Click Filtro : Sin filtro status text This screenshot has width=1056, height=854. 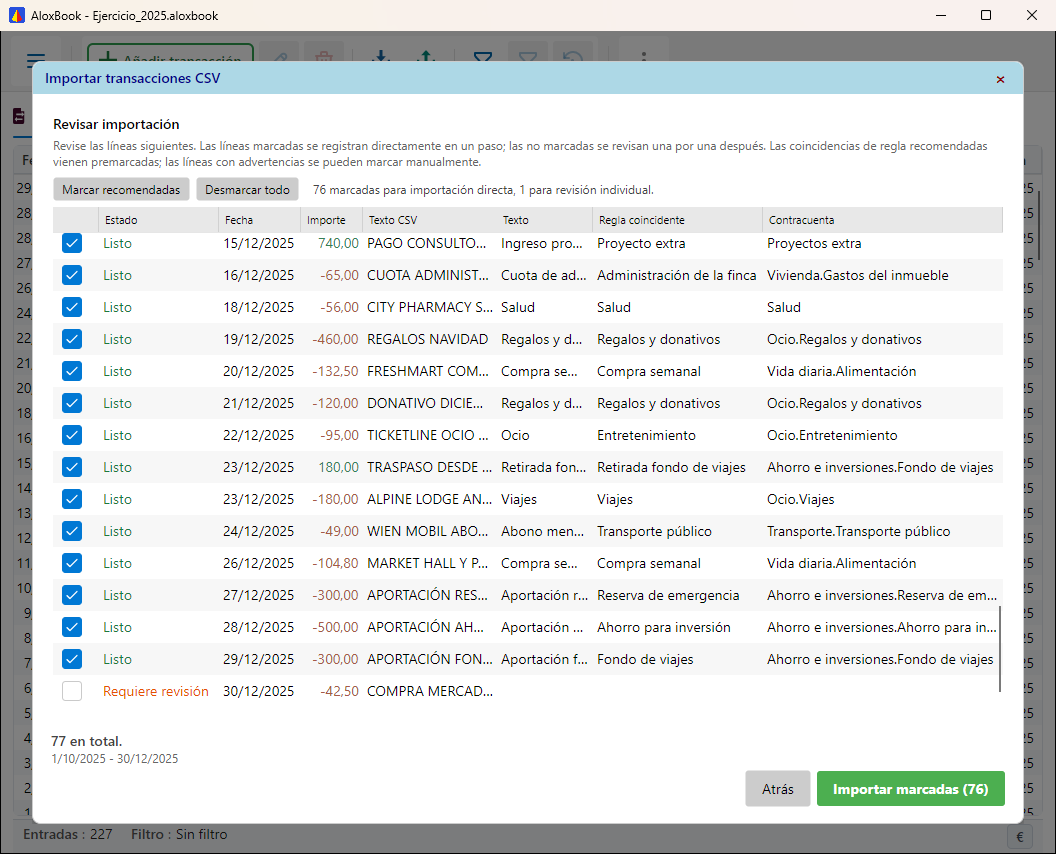pyautogui.click(x=179, y=834)
